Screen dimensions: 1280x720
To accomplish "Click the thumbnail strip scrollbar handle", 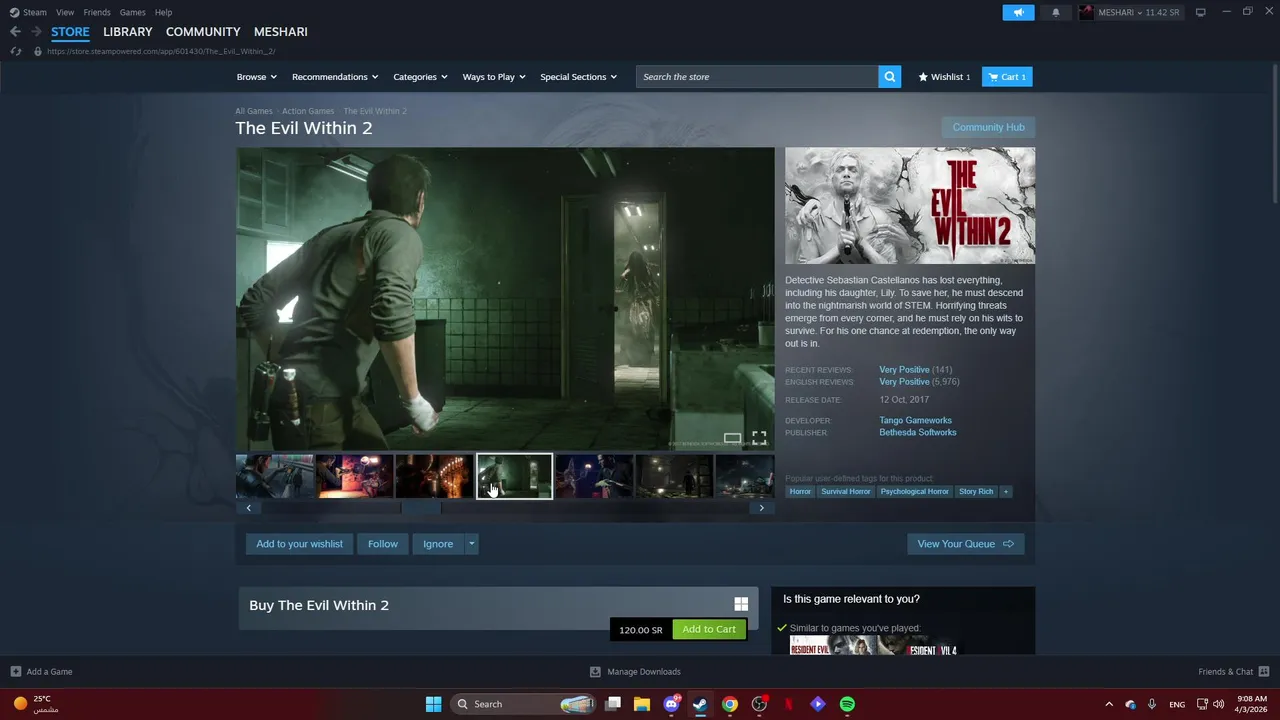I will click(x=421, y=508).
